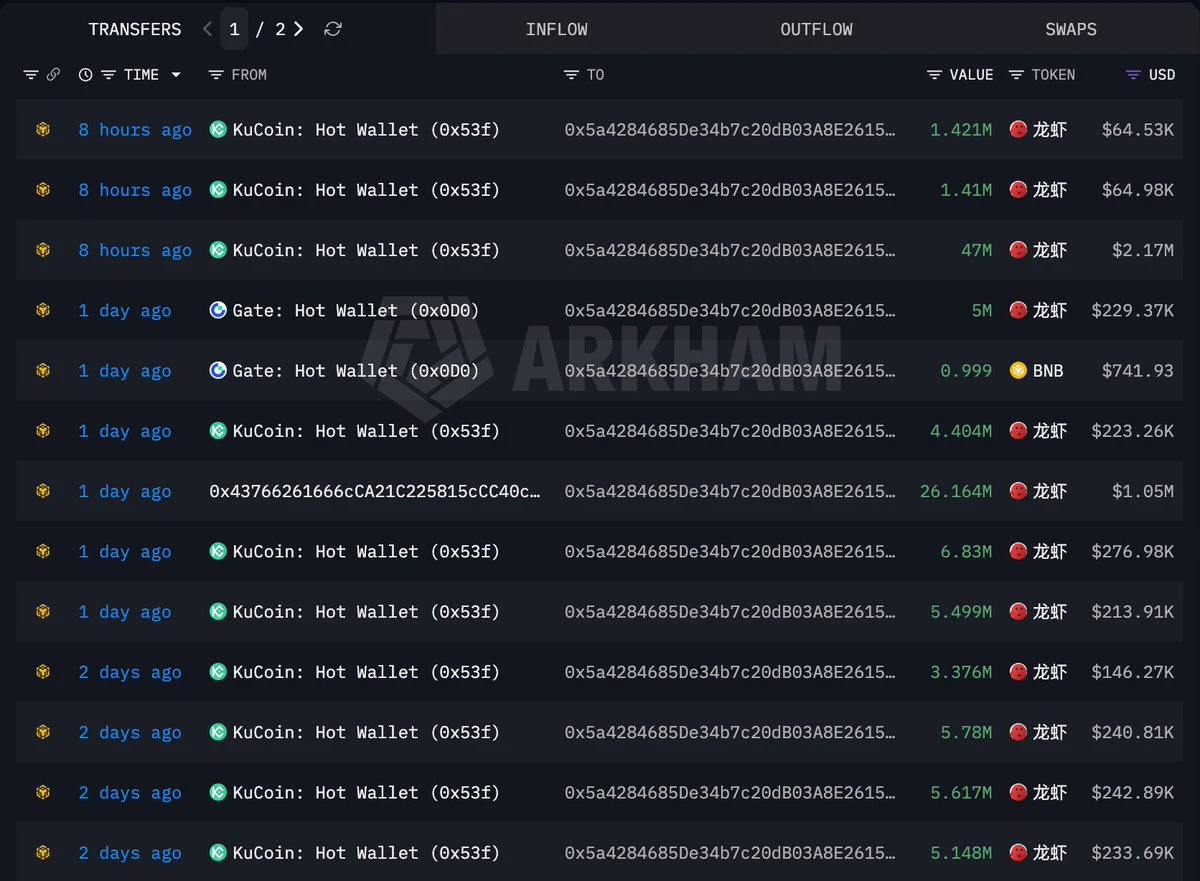Go to the next transfers page
Viewport: 1200px width, 881px height.
[x=299, y=29]
